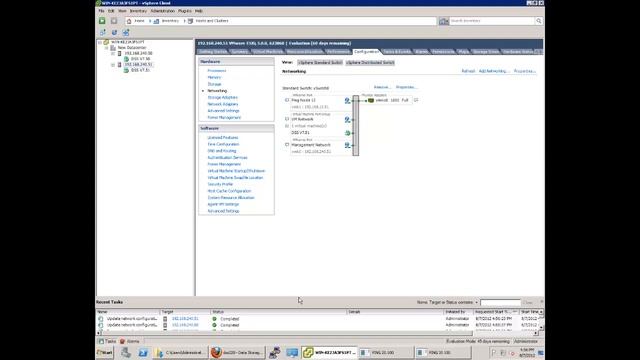Collapse the New Datacenter tree node
640x360 pixels.
pos(107,48)
